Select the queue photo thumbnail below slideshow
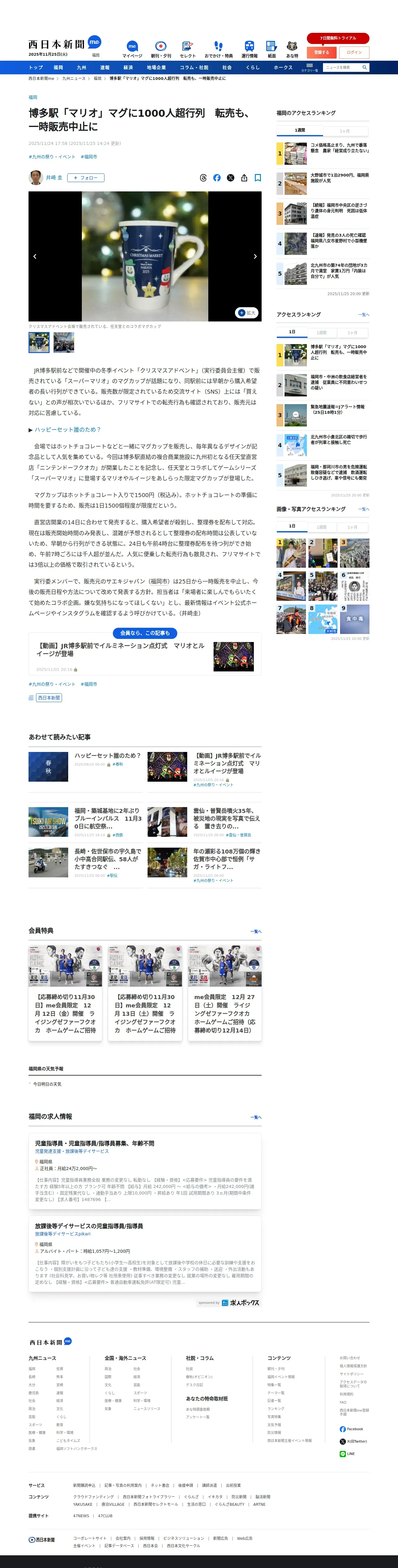The width and height of the screenshot is (398, 1568). (64, 342)
